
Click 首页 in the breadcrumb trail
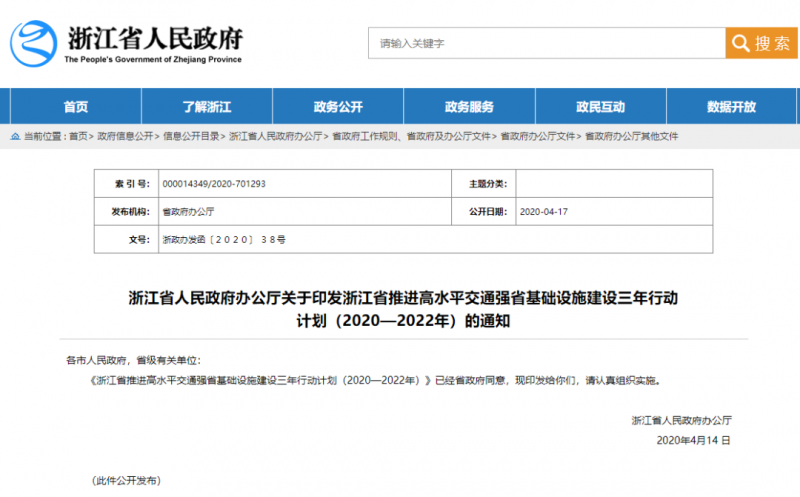pyautogui.click(x=78, y=136)
